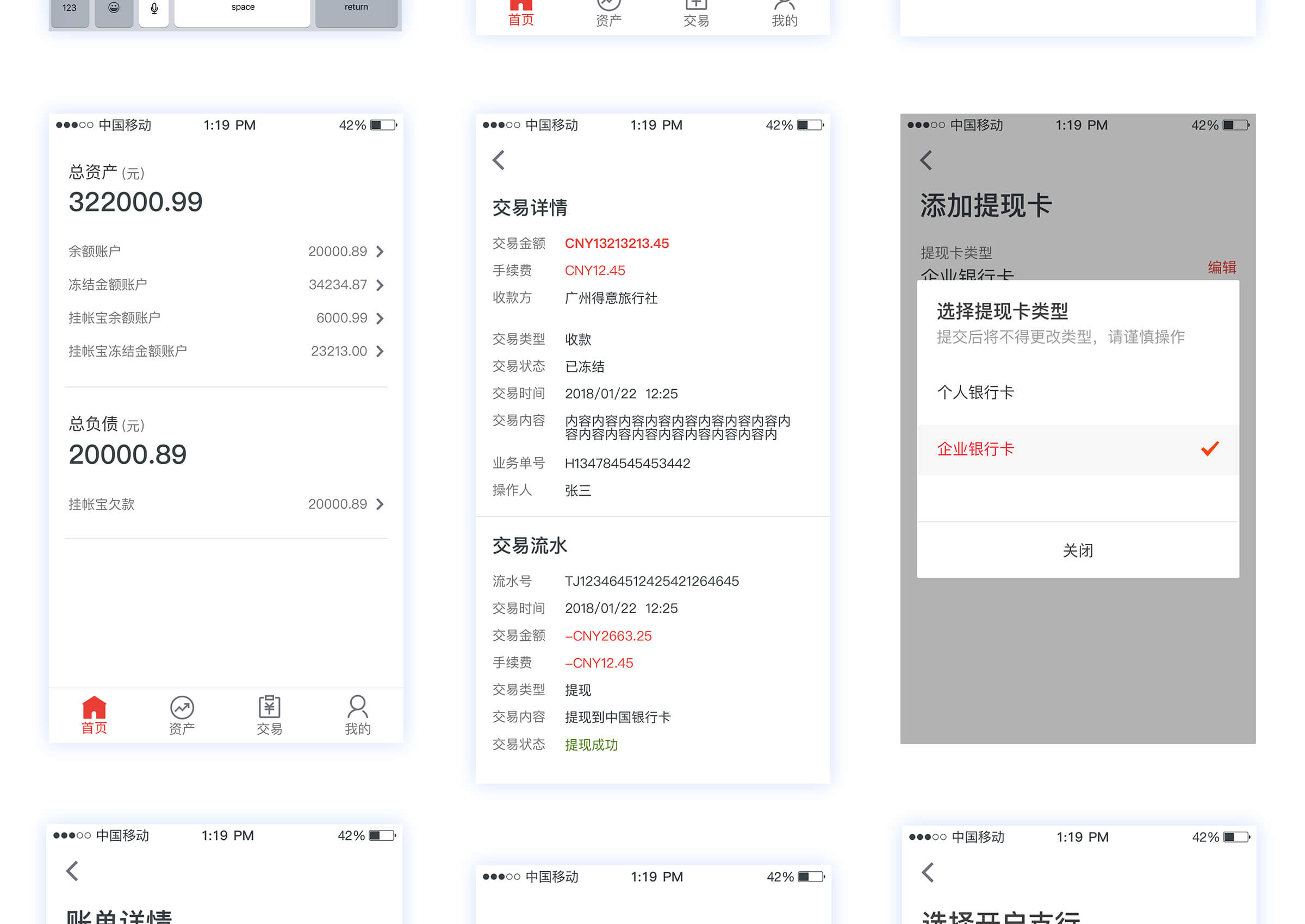This screenshot has width=1305, height=924.
Task: Open 资产 assets tab icon in bottom-left phone
Action: click(182, 707)
